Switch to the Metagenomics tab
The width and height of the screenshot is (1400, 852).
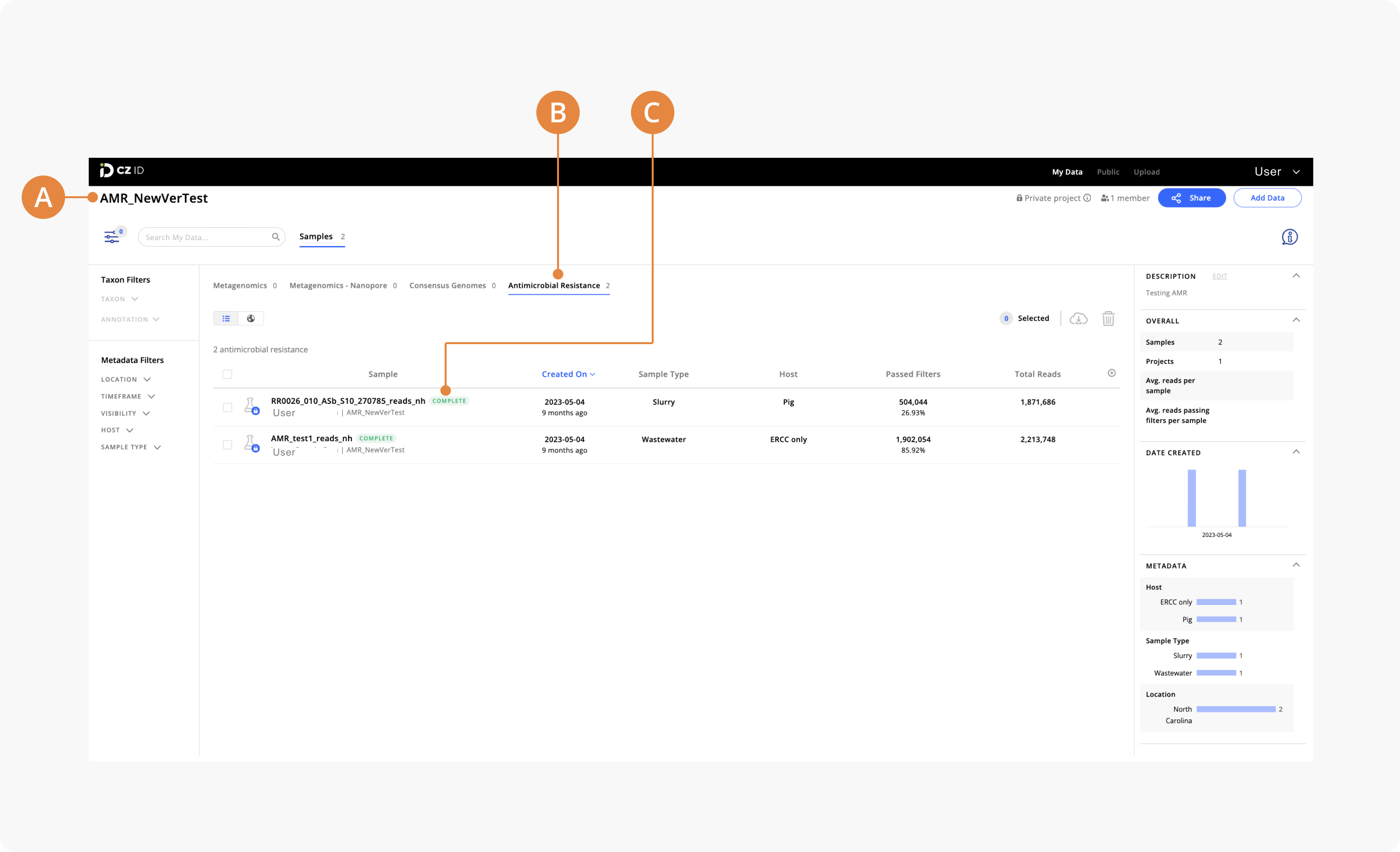coord(245,285)
